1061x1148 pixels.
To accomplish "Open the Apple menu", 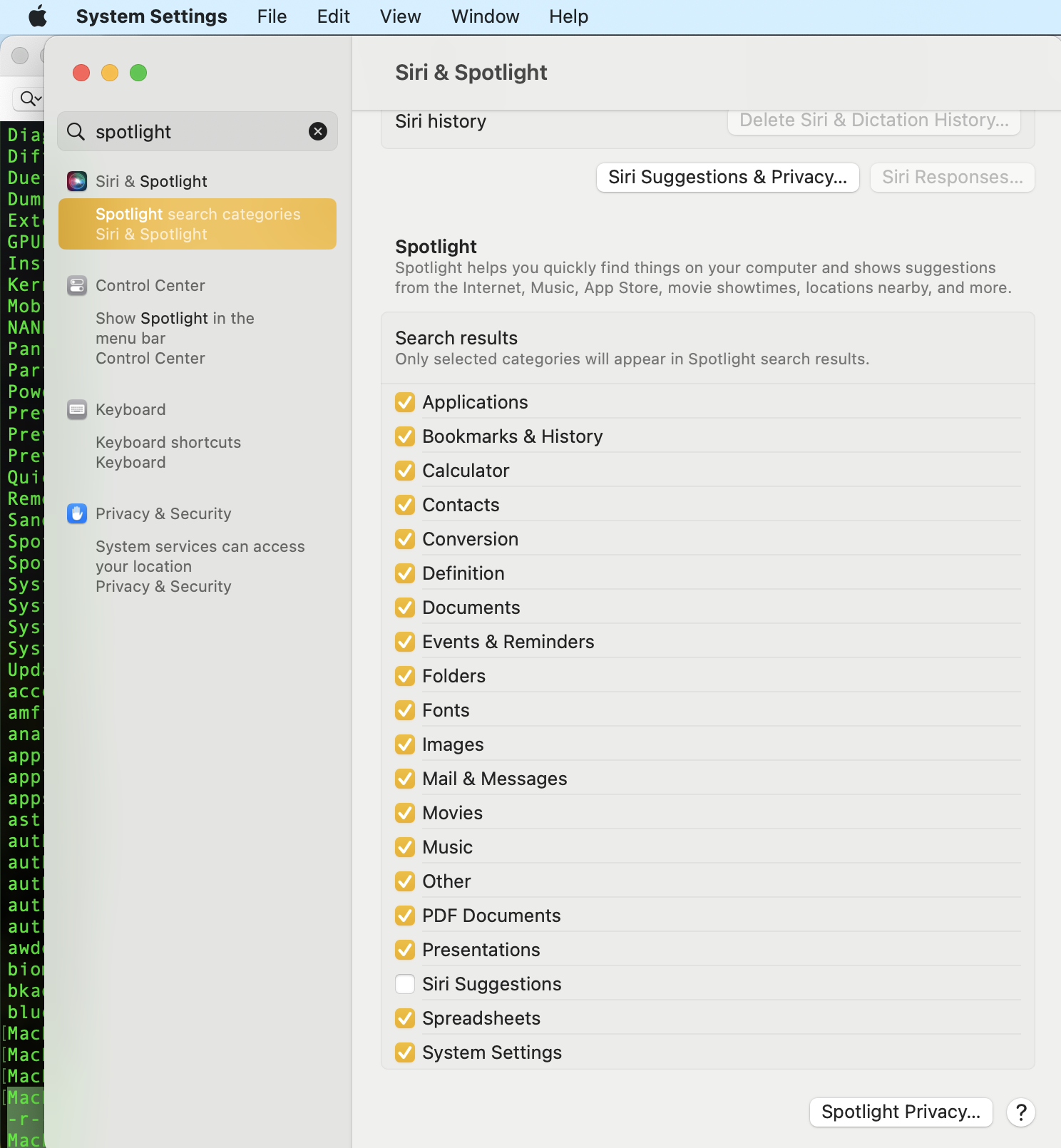I will point(38,16).
